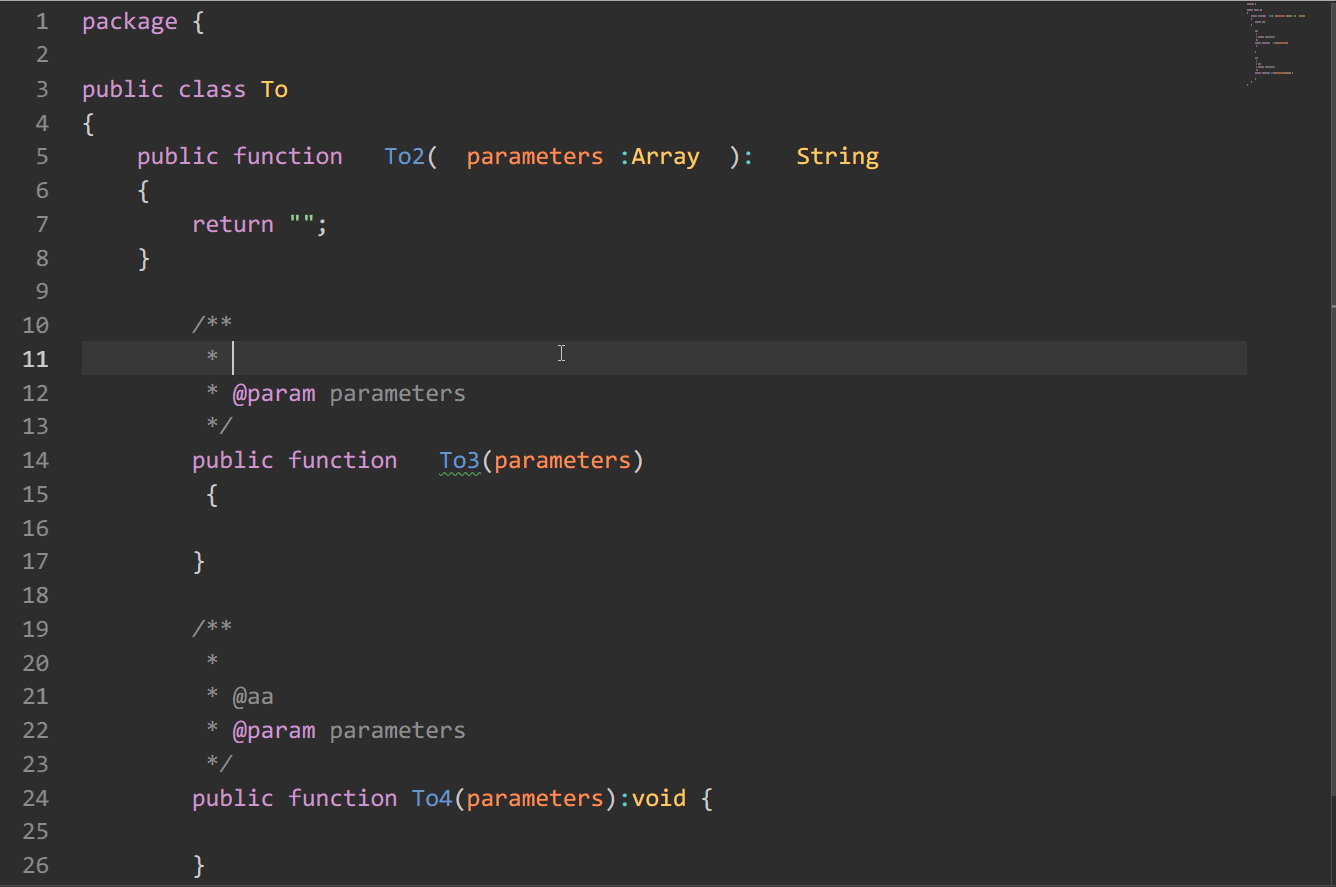Viewport: 1336px width, 887px height.
Task: Click the package keyword on line 1
Action: [130, 22]
